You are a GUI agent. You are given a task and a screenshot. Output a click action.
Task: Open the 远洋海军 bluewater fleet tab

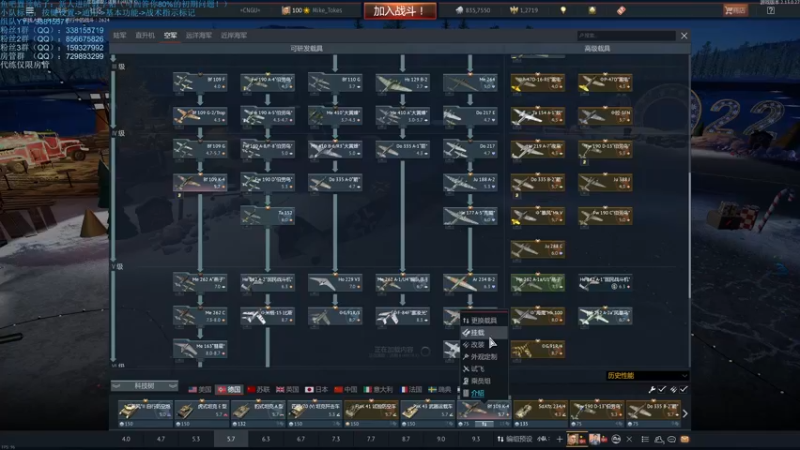(198, 35)
